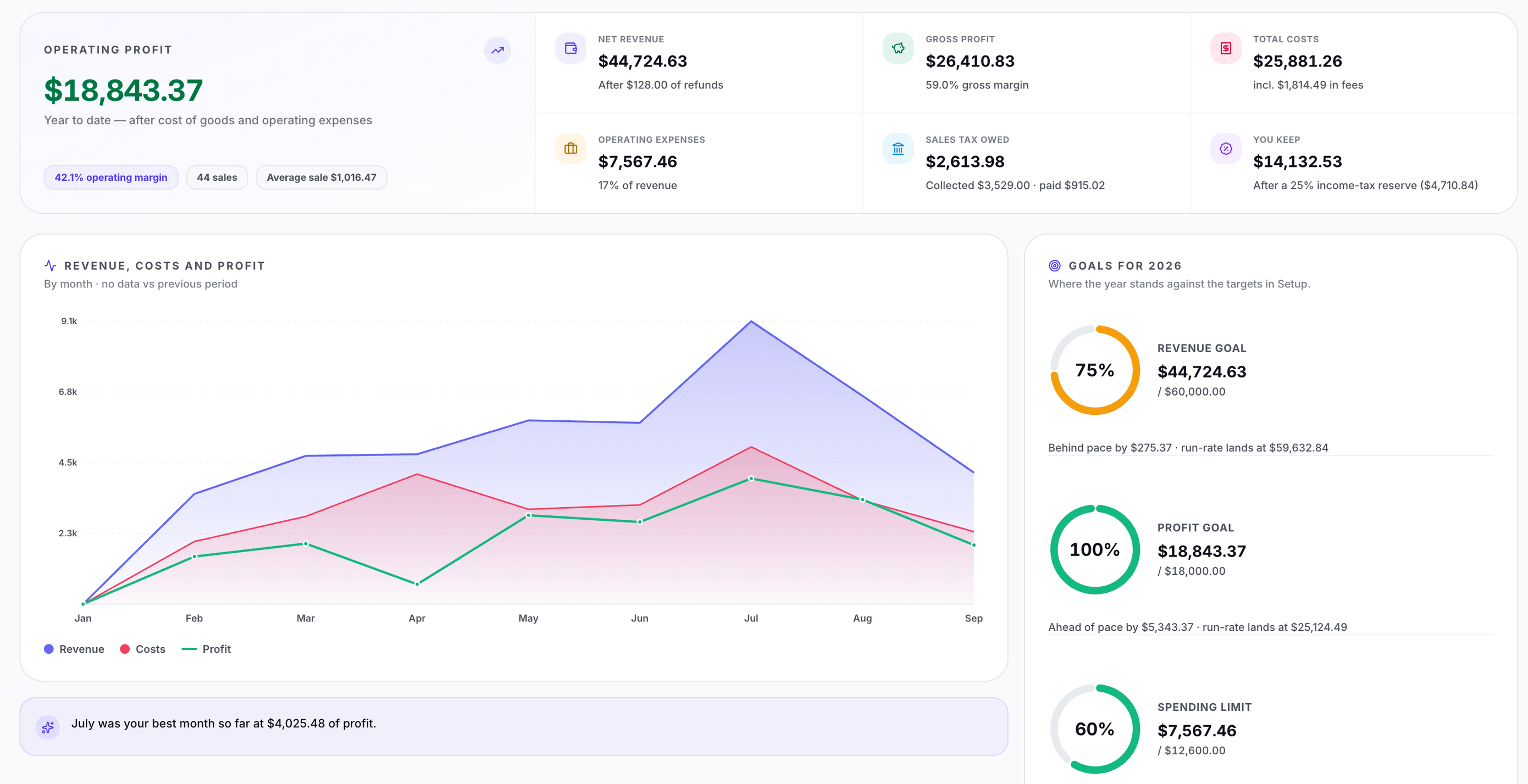Click the Total Costs value $25,881.26

[x=1297, y=61]
